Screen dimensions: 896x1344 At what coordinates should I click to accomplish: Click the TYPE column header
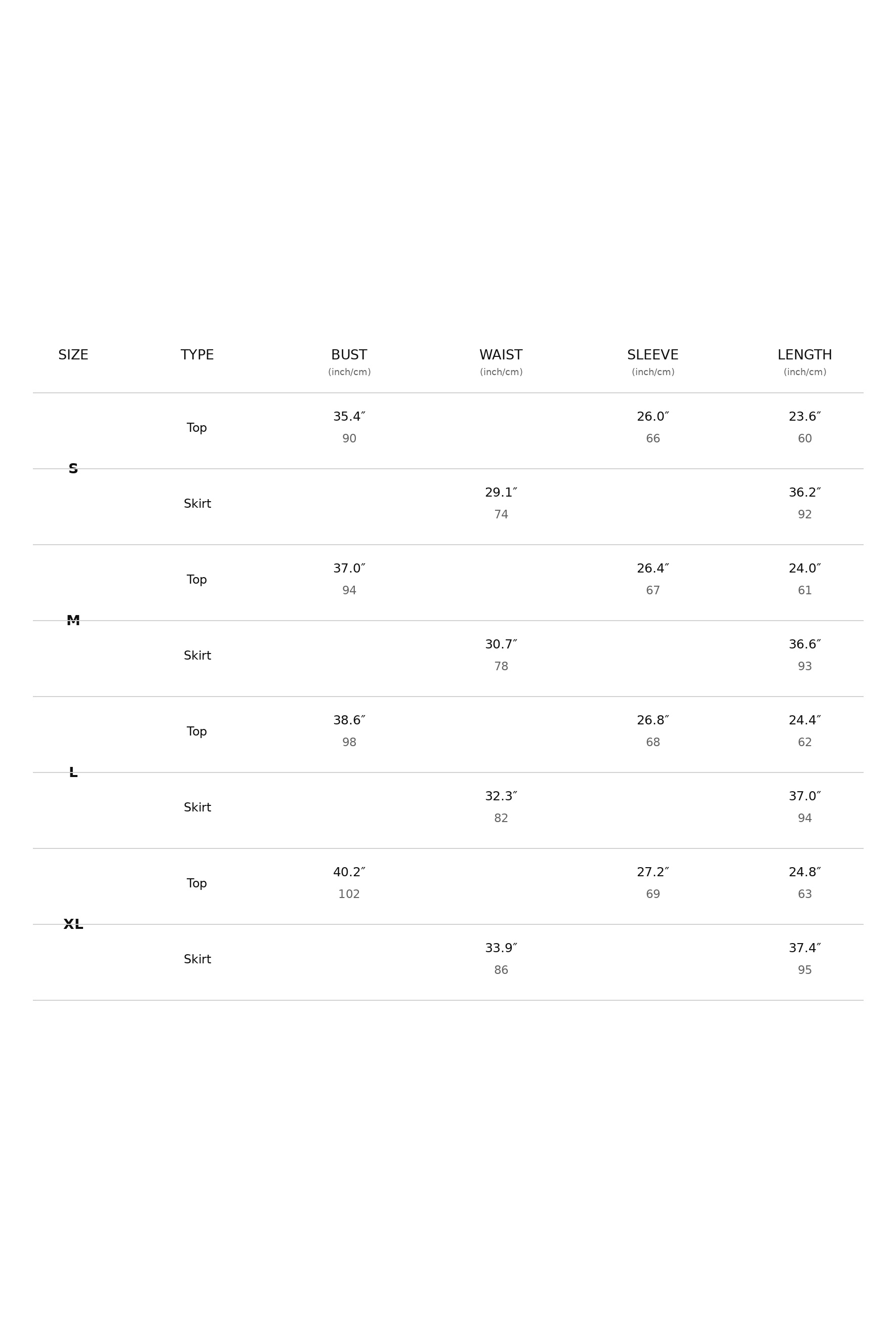pyautogui.click(x=197, y=355)
